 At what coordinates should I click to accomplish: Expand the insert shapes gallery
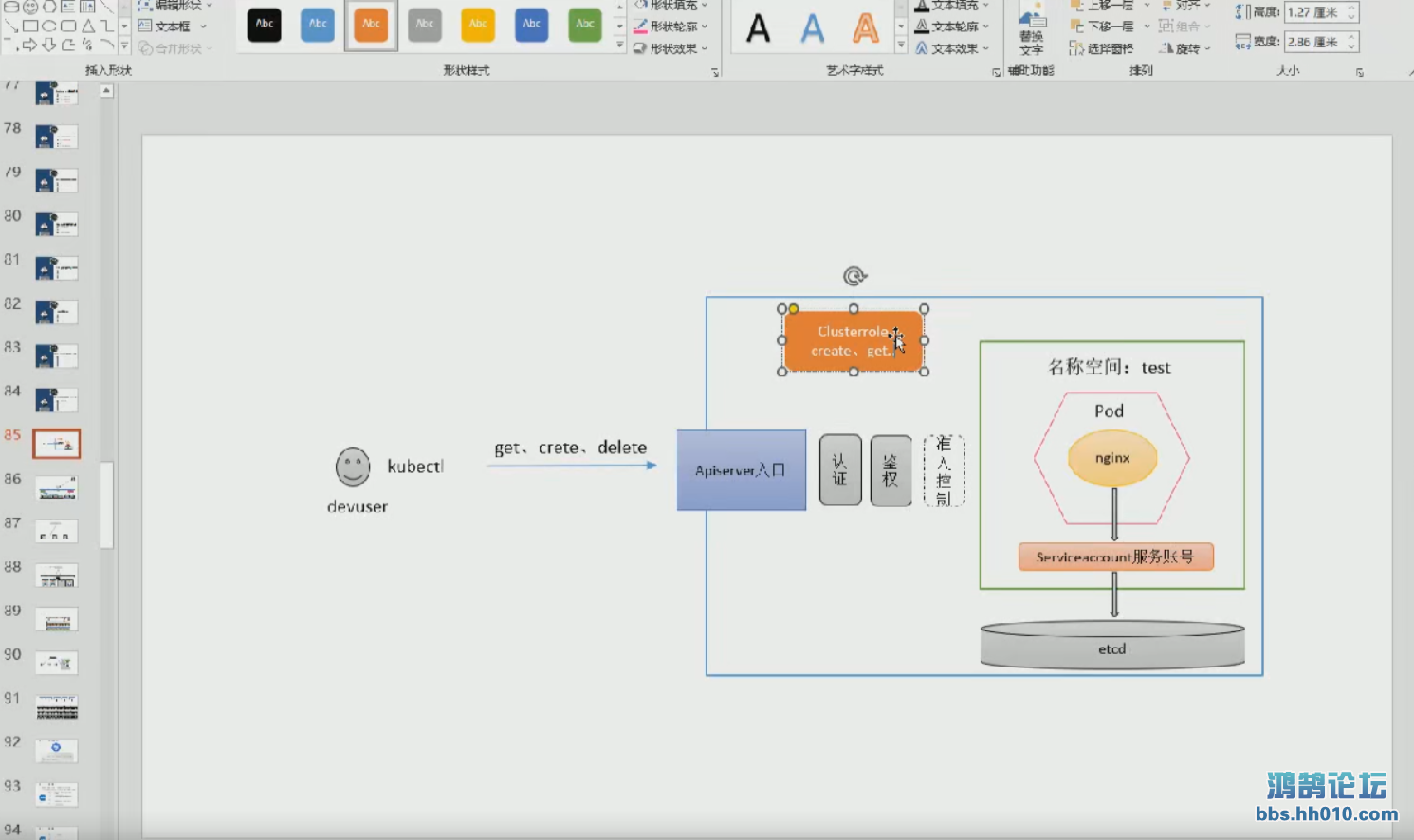coord(124,46)
